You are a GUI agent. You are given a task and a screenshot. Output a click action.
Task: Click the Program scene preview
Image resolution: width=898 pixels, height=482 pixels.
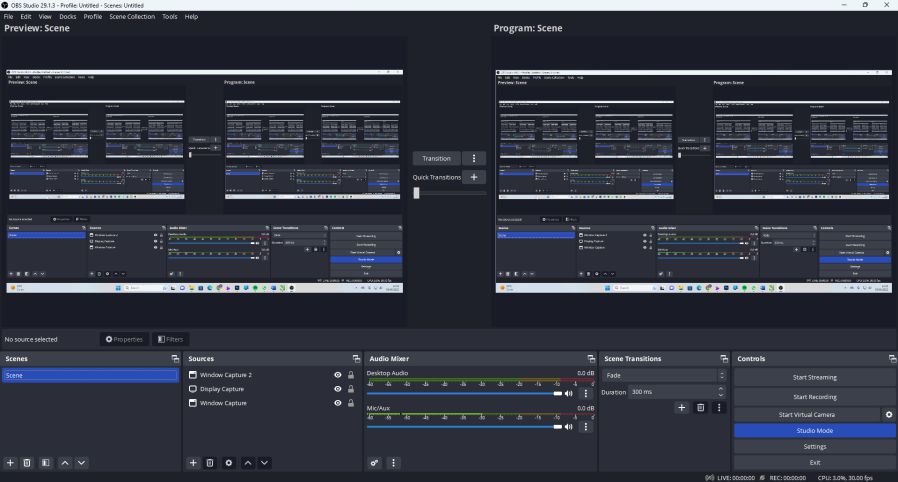coord(694,181)
